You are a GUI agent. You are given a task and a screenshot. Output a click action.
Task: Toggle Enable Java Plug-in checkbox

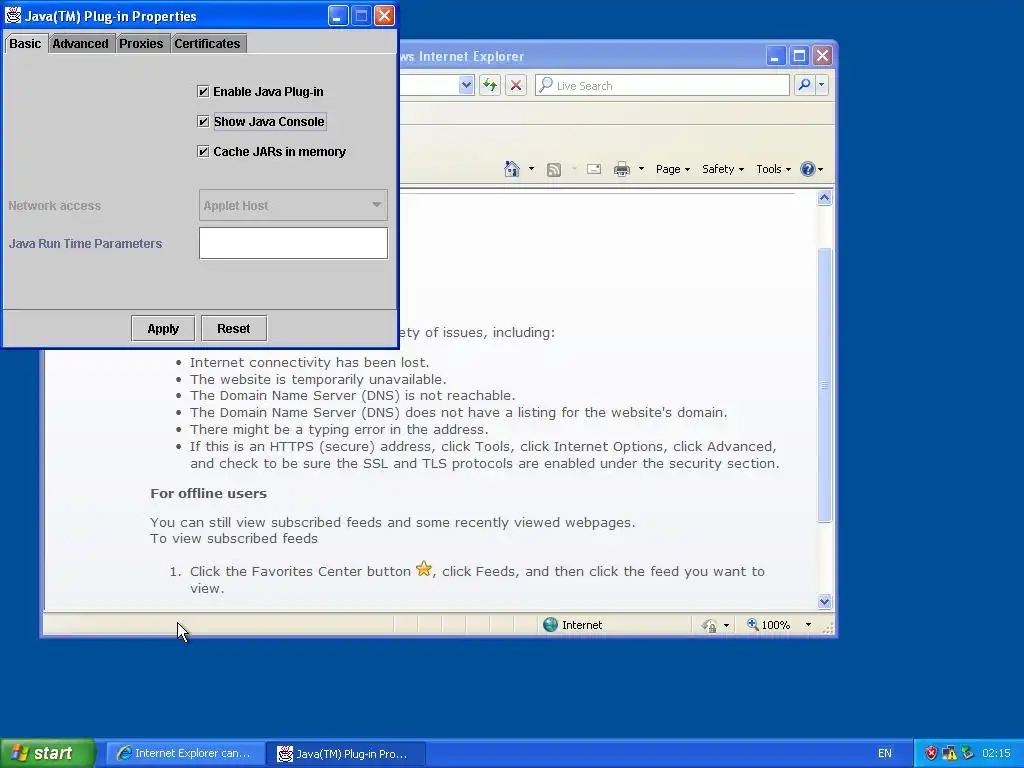coord(203,91)
